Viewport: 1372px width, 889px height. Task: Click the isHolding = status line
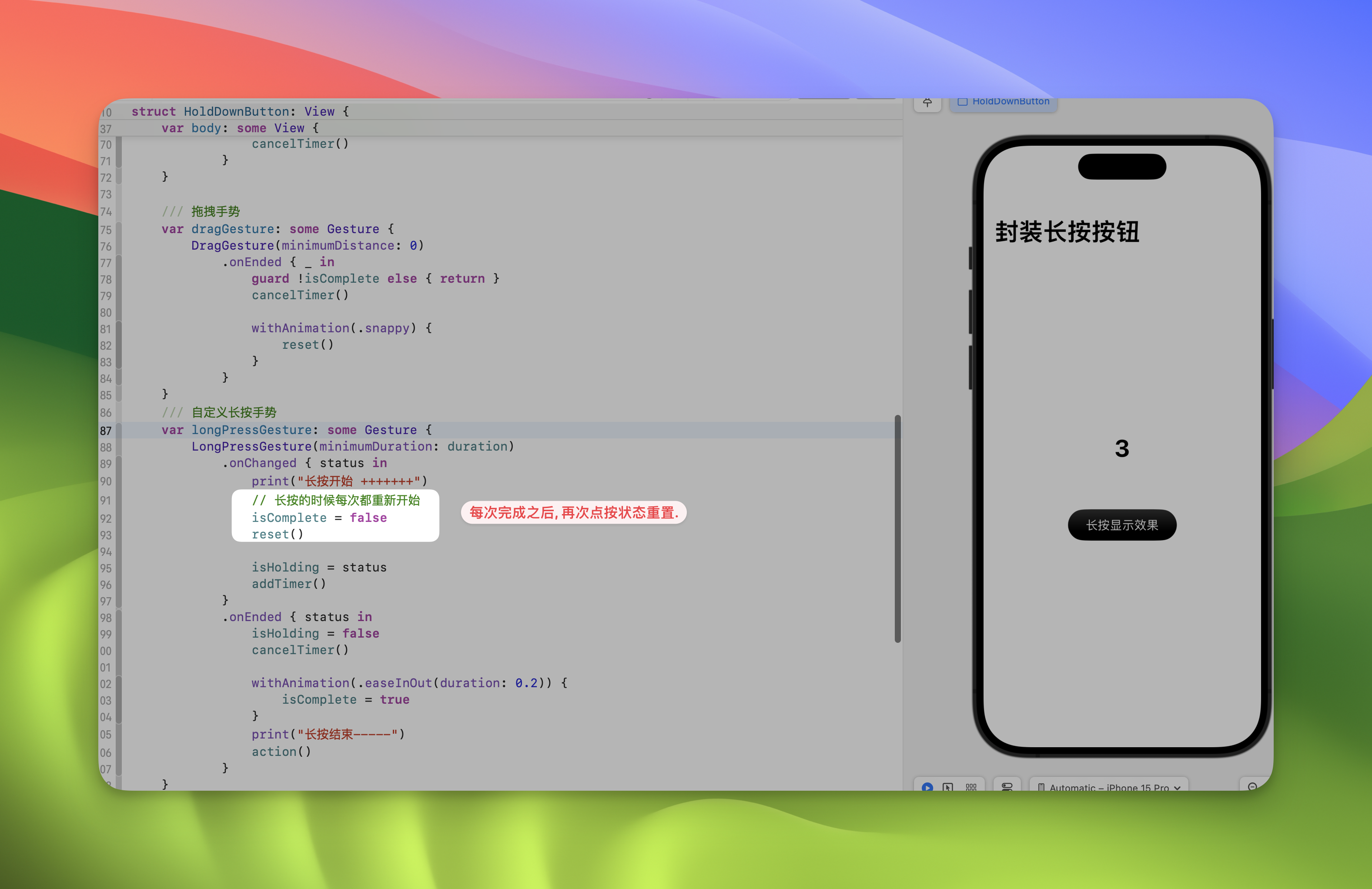point(319,567)
